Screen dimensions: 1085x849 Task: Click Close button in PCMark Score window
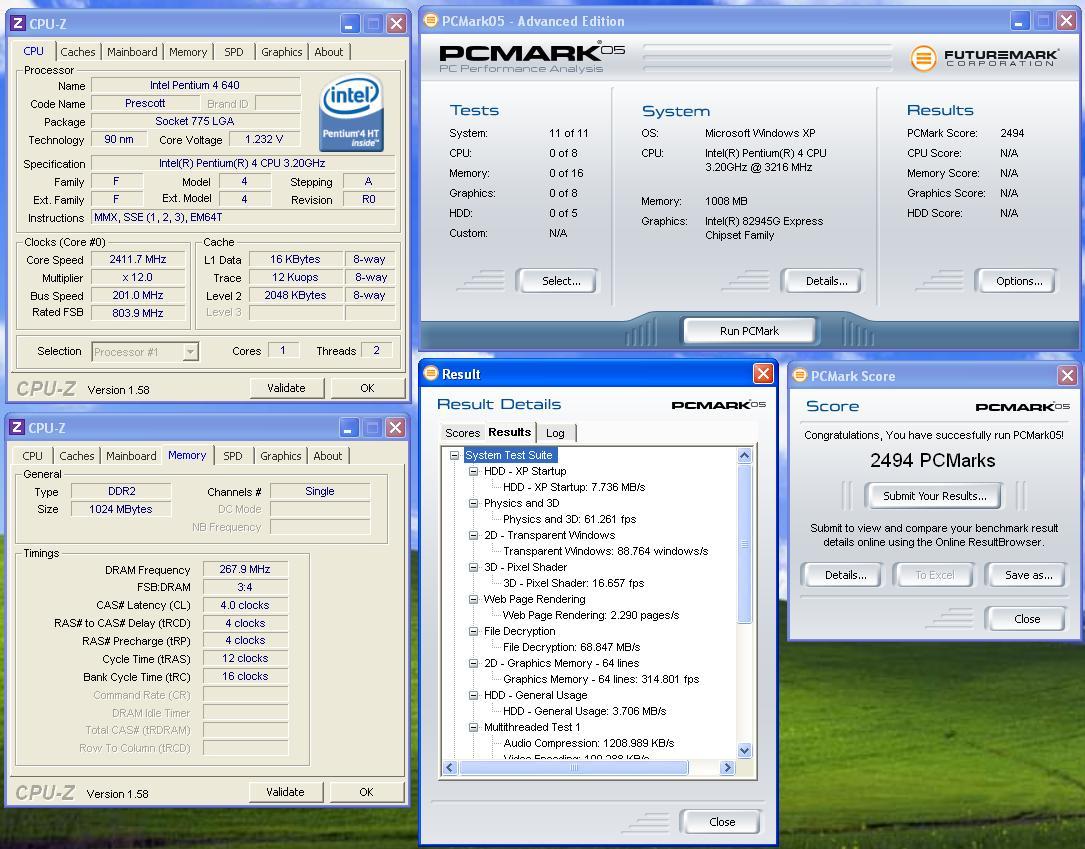pos(1027,619)
